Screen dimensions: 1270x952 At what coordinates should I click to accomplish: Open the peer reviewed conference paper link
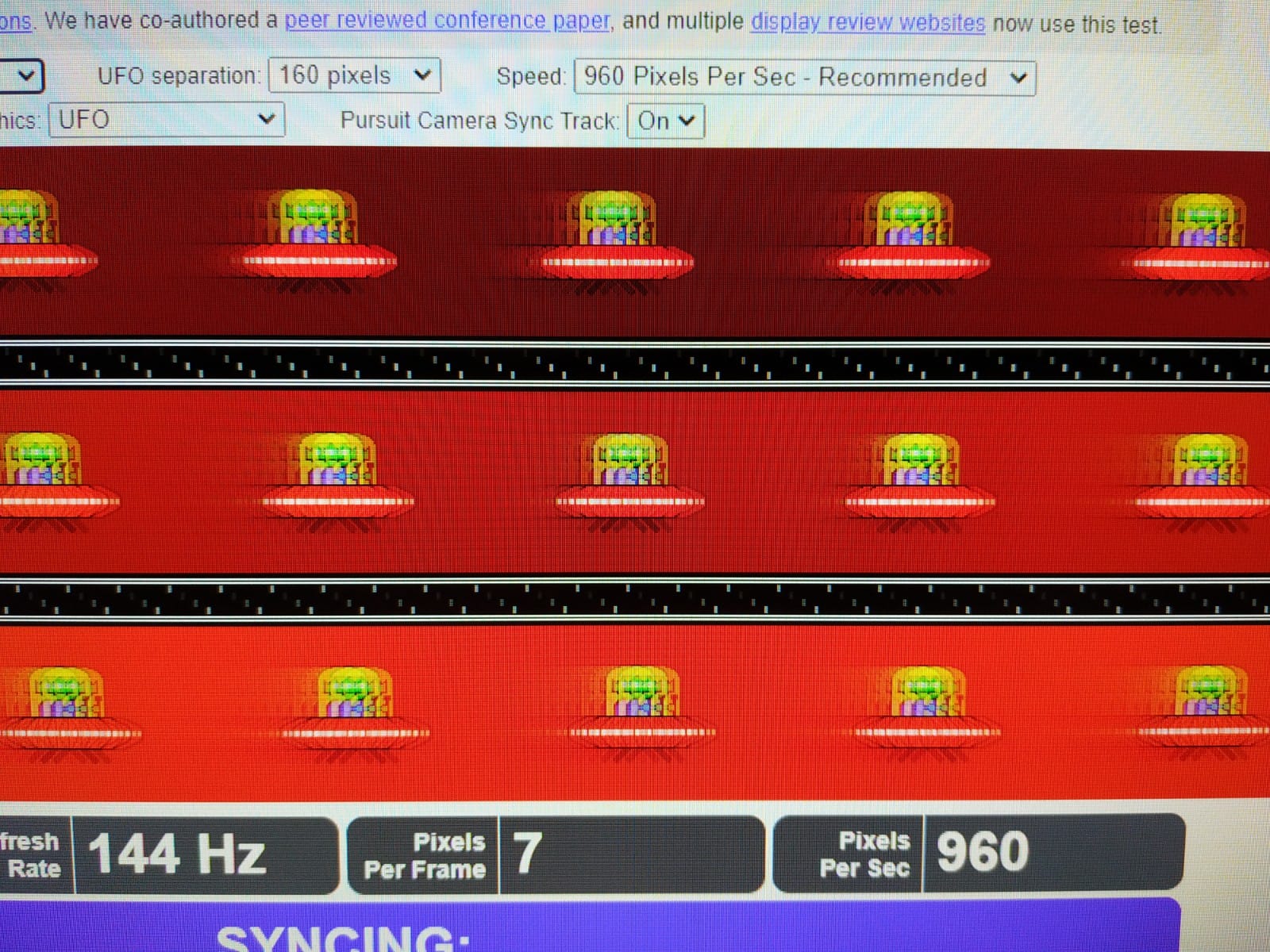click(448, 20)
